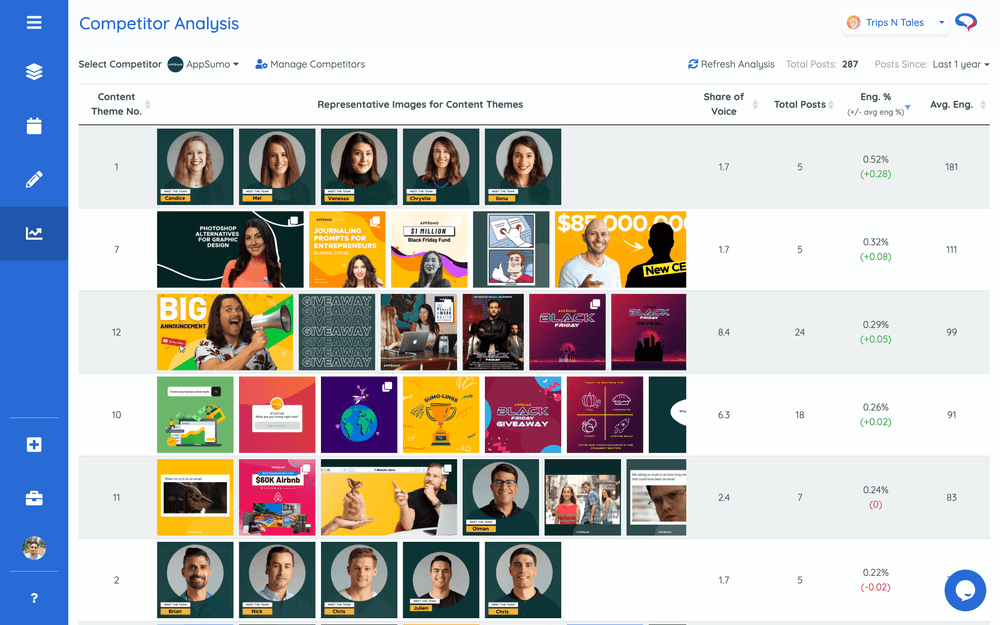Viewport: 1000px width, 625px height.
Task: Open the hamburger menu in sidebar
Action: 34,22
